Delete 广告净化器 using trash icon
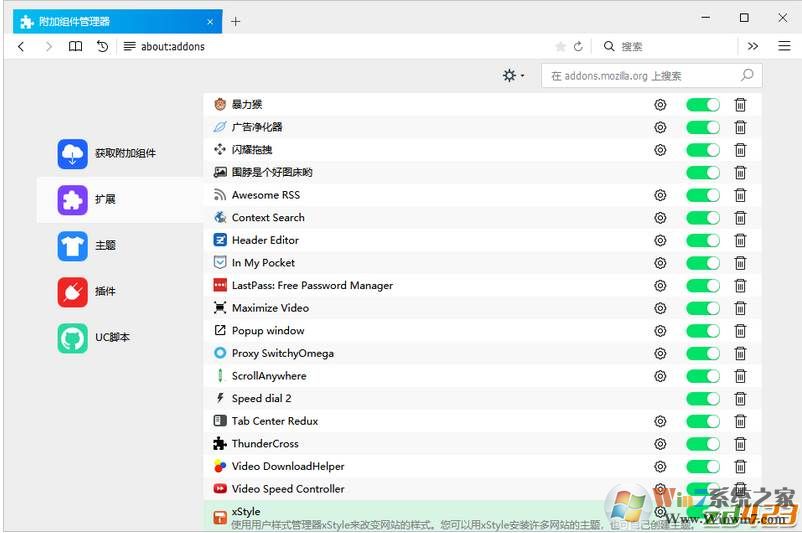This screenshot has width=802, height=533. coord(740,127)
